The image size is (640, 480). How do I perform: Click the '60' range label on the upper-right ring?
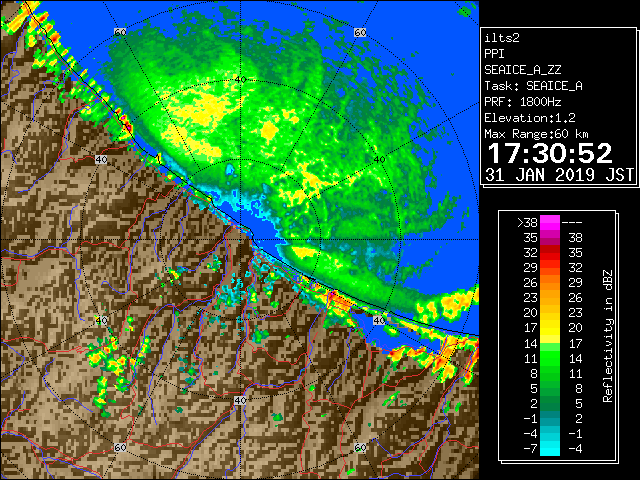(x=360, y=32)
